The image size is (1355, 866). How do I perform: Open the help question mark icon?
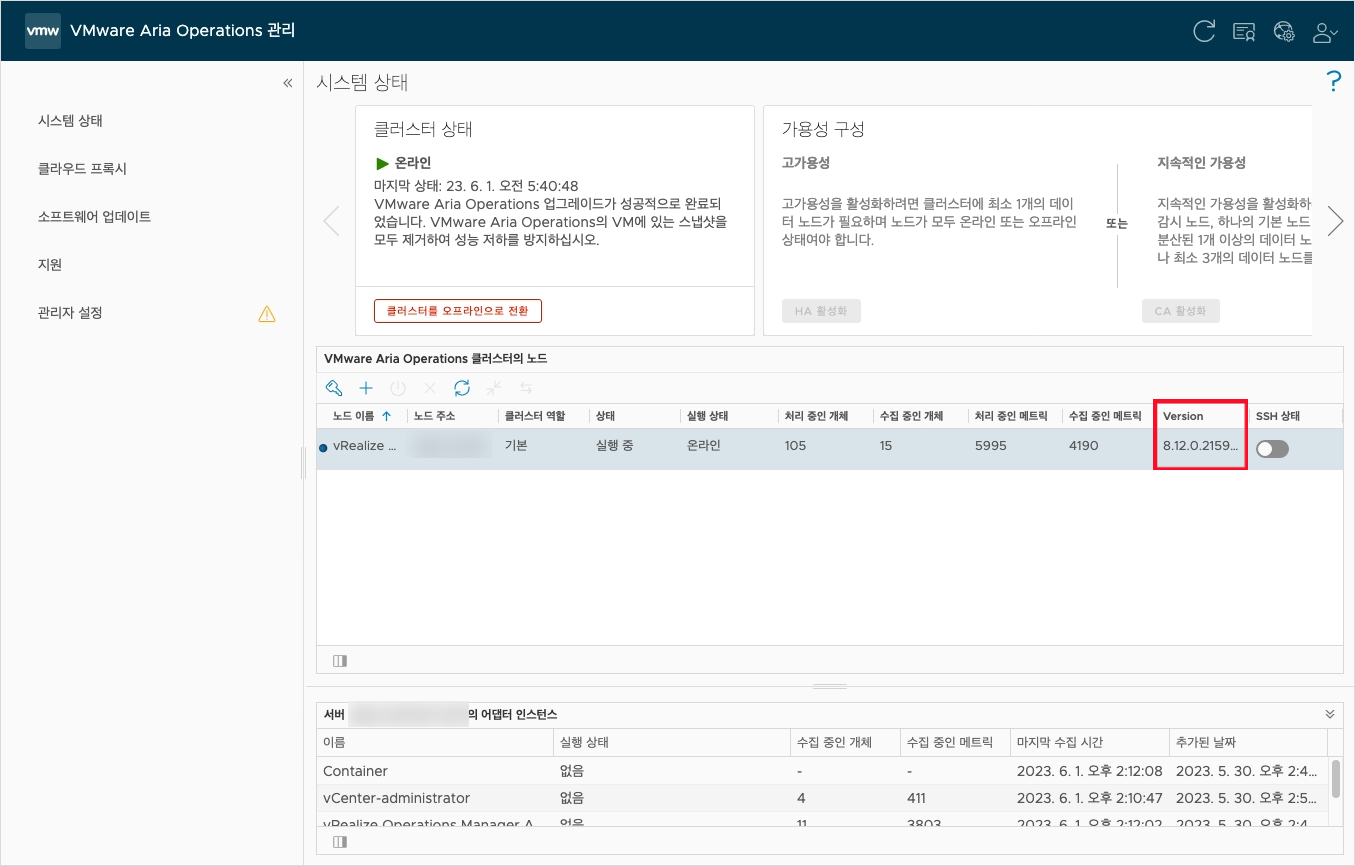pyautogui.click(x=1333, y=82)
